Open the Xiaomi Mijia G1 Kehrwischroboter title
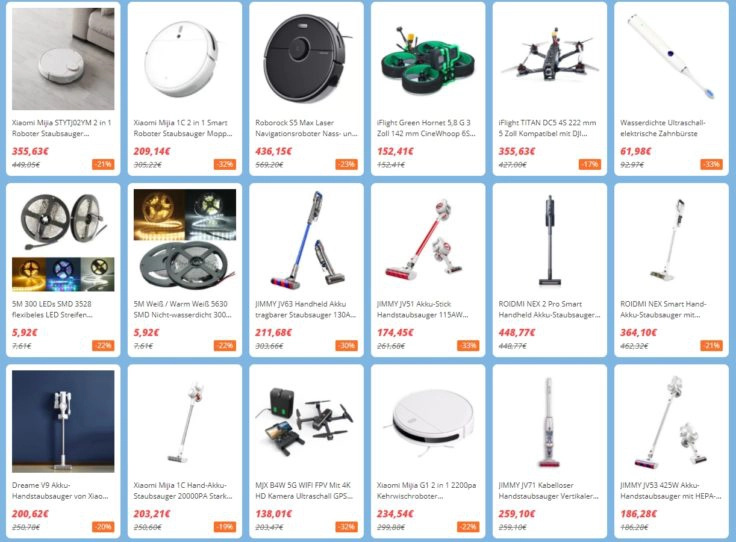The height and width of the screenshot is (542, 736). (x=426, y=490)
